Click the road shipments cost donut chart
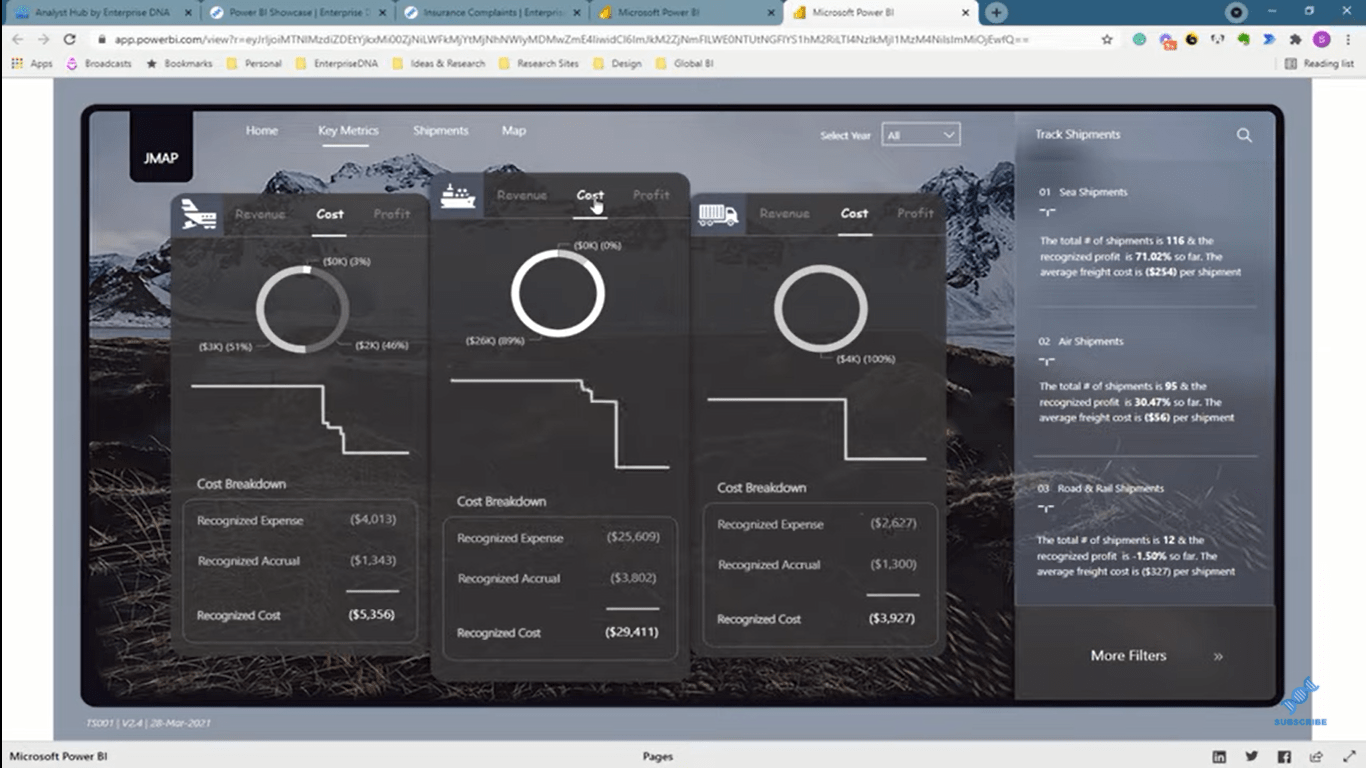 click(821, 309)
